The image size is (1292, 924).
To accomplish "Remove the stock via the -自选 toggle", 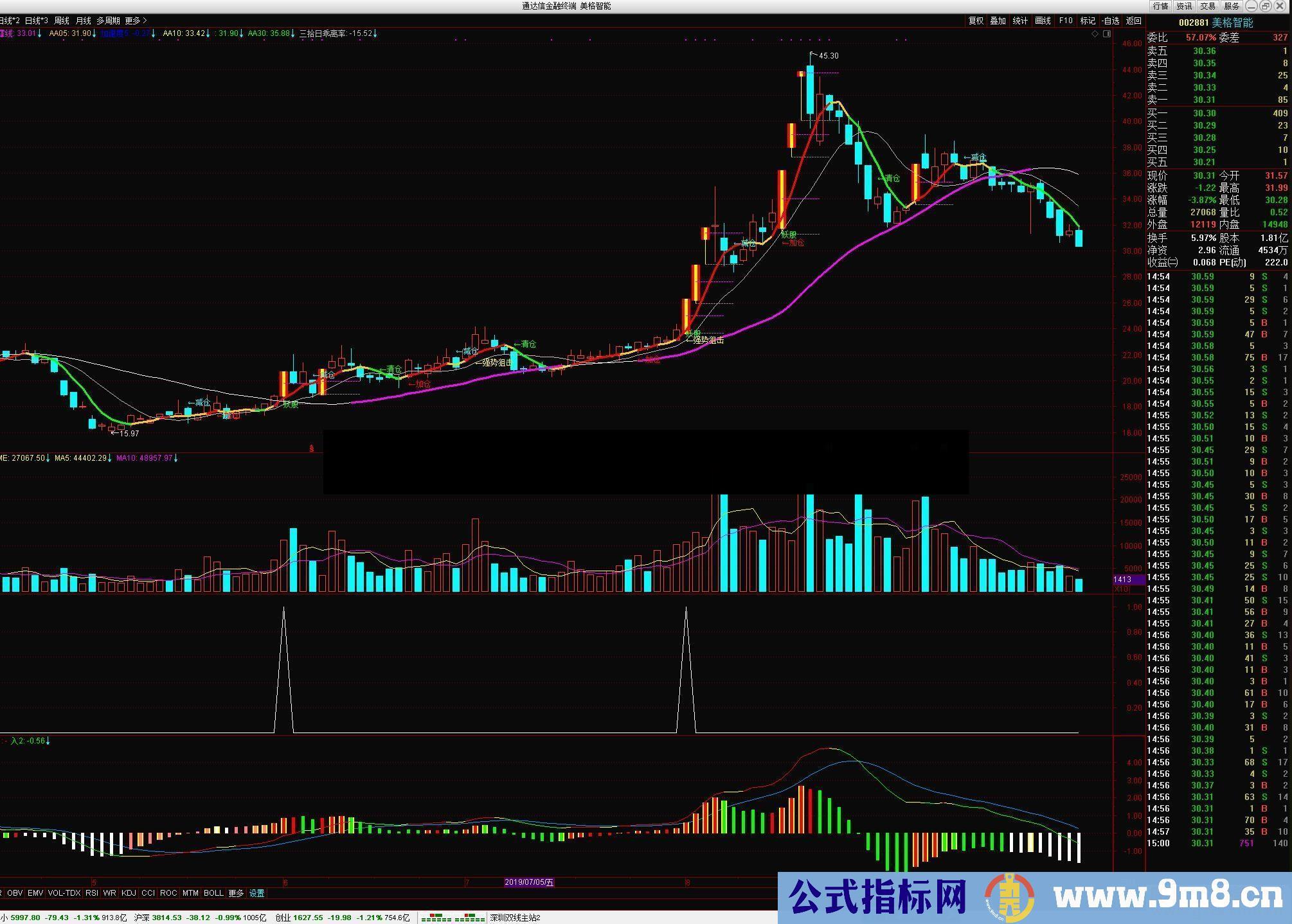I will 1110,21.
